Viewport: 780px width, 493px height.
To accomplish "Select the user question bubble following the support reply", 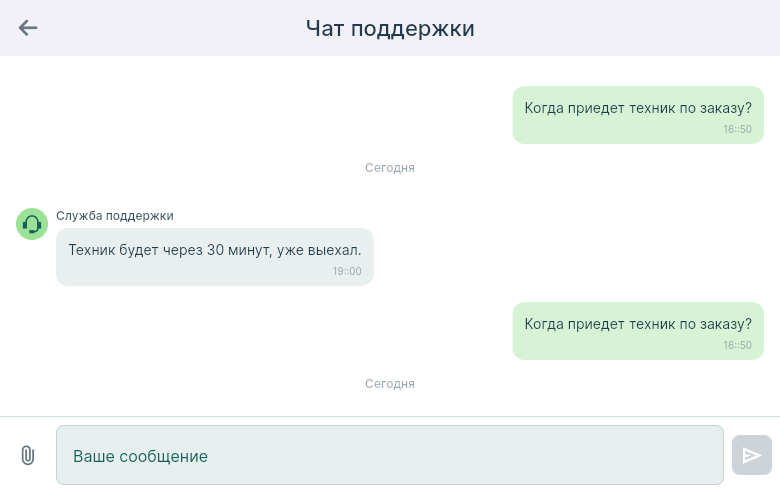I will coord(638,330).
